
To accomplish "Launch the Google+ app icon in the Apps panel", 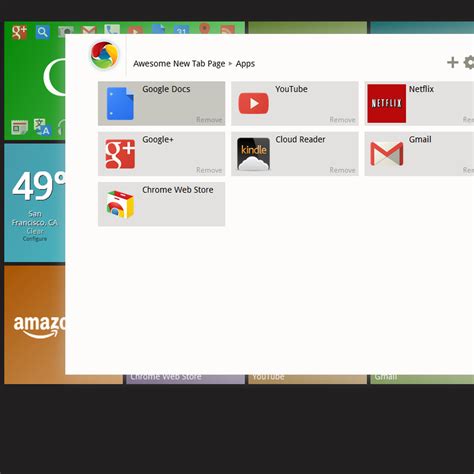I will (x=120, y=154).
